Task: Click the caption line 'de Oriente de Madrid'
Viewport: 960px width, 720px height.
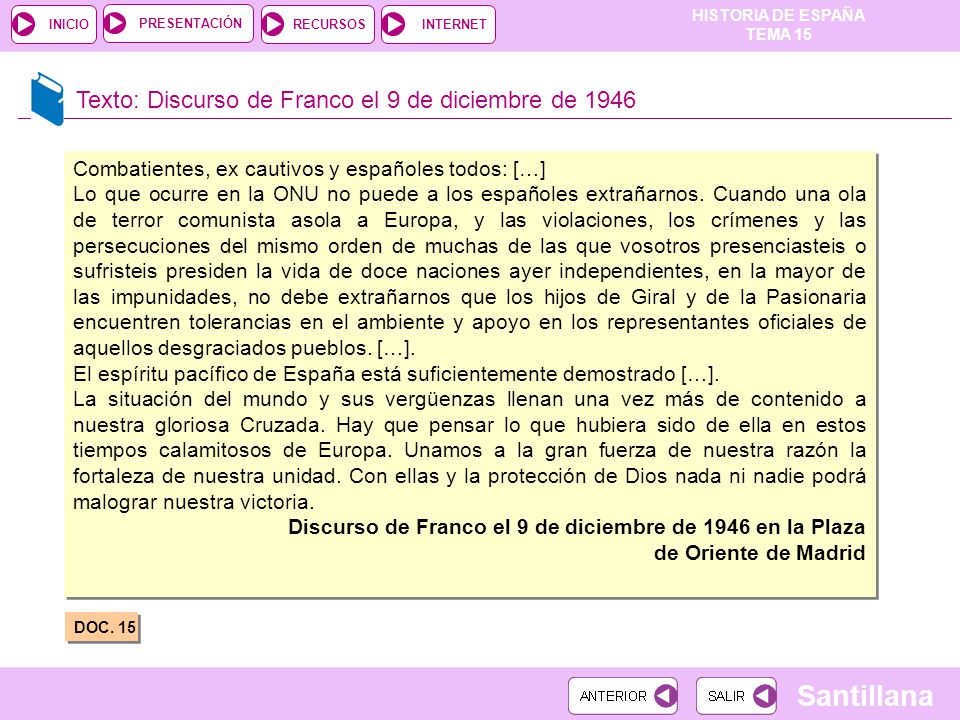Action: [x=760, y=553]
